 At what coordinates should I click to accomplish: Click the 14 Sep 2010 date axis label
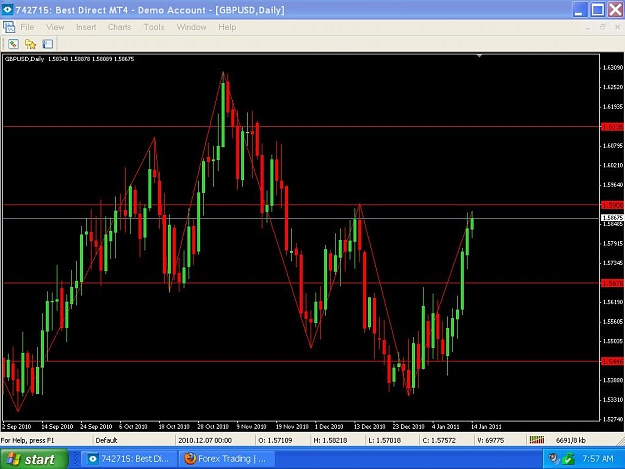(x=57, y=426)
